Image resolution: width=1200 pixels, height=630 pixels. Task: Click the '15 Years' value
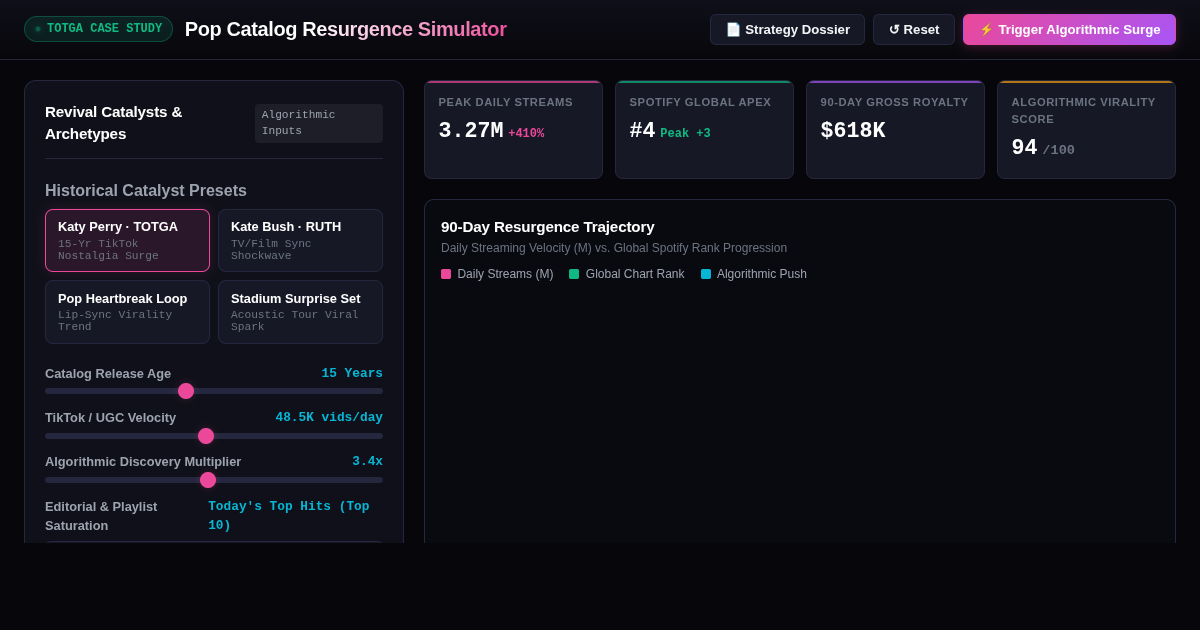click(352, 373)
